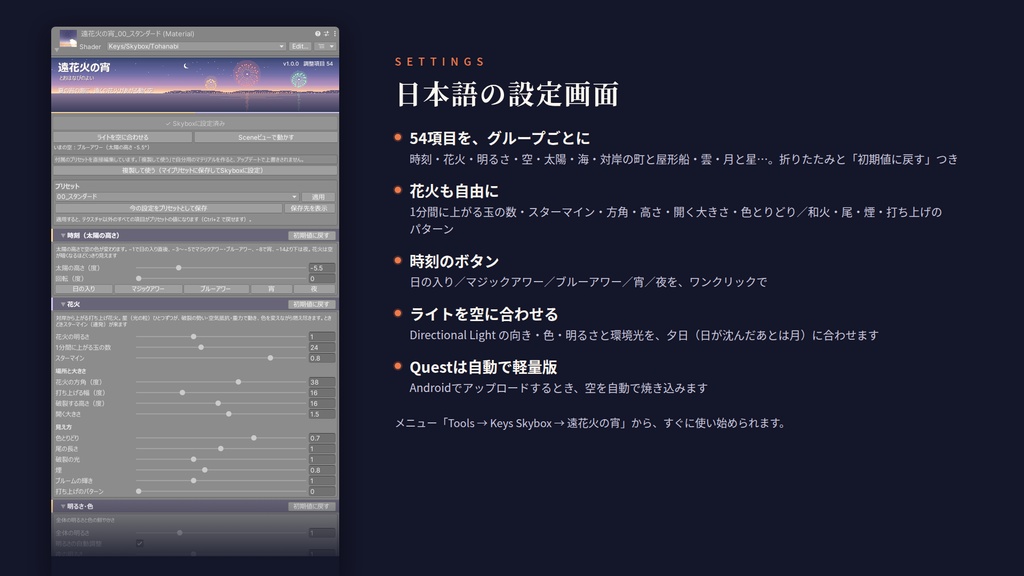Viewport: 1024px width, 576px height.
Task: Click the 1分間に上がる玉の数 value field 24
Action: [321, 347]
